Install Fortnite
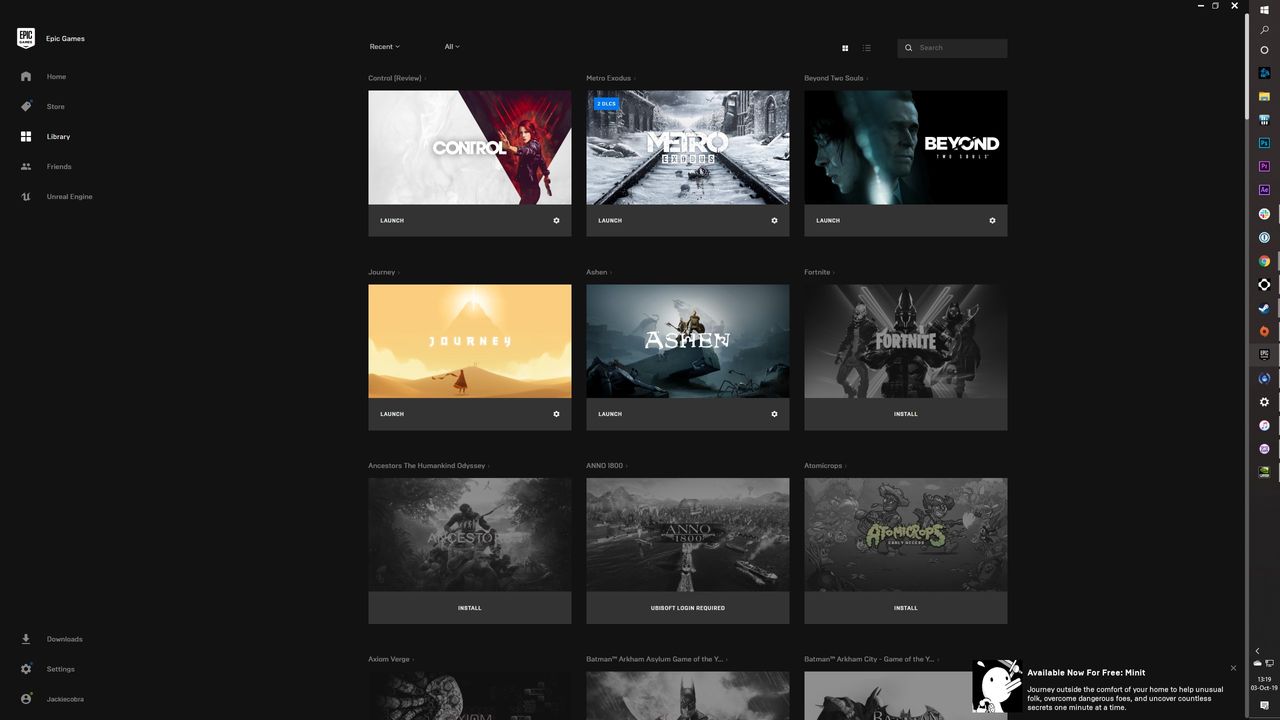This screenshot has height=720, width=1280. [905, 414]
